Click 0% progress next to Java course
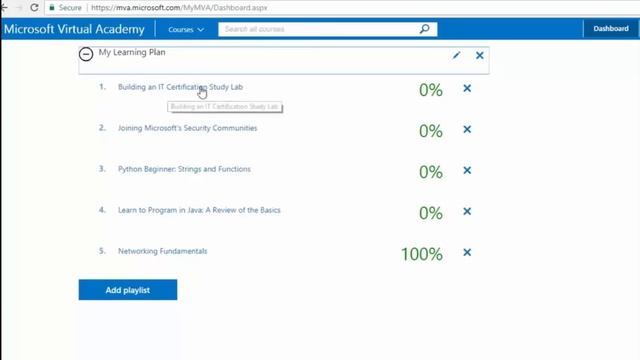The image size is (640, 360). pos(431,213)
